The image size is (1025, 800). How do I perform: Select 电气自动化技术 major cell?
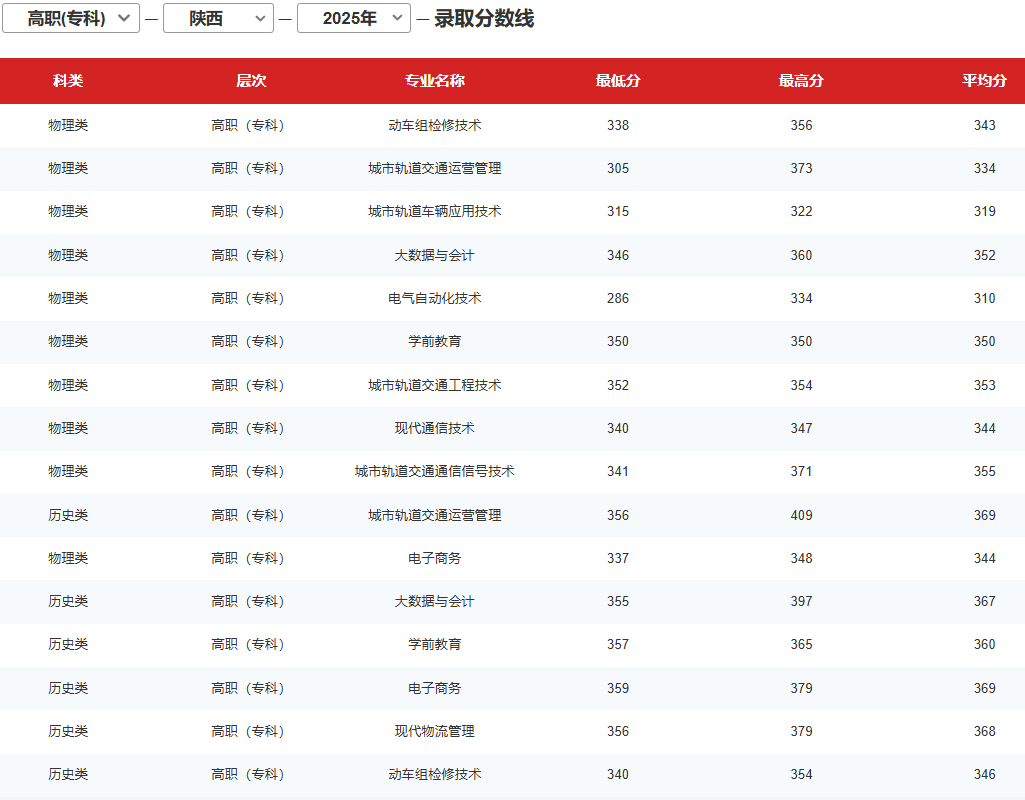point(435,299)
